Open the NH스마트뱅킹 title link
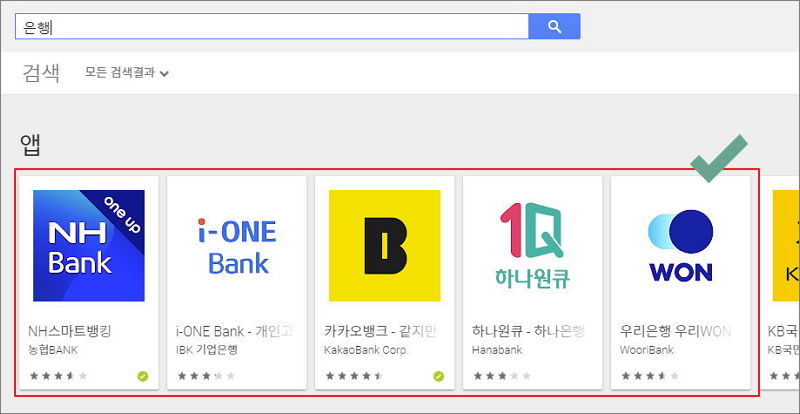 69,331
